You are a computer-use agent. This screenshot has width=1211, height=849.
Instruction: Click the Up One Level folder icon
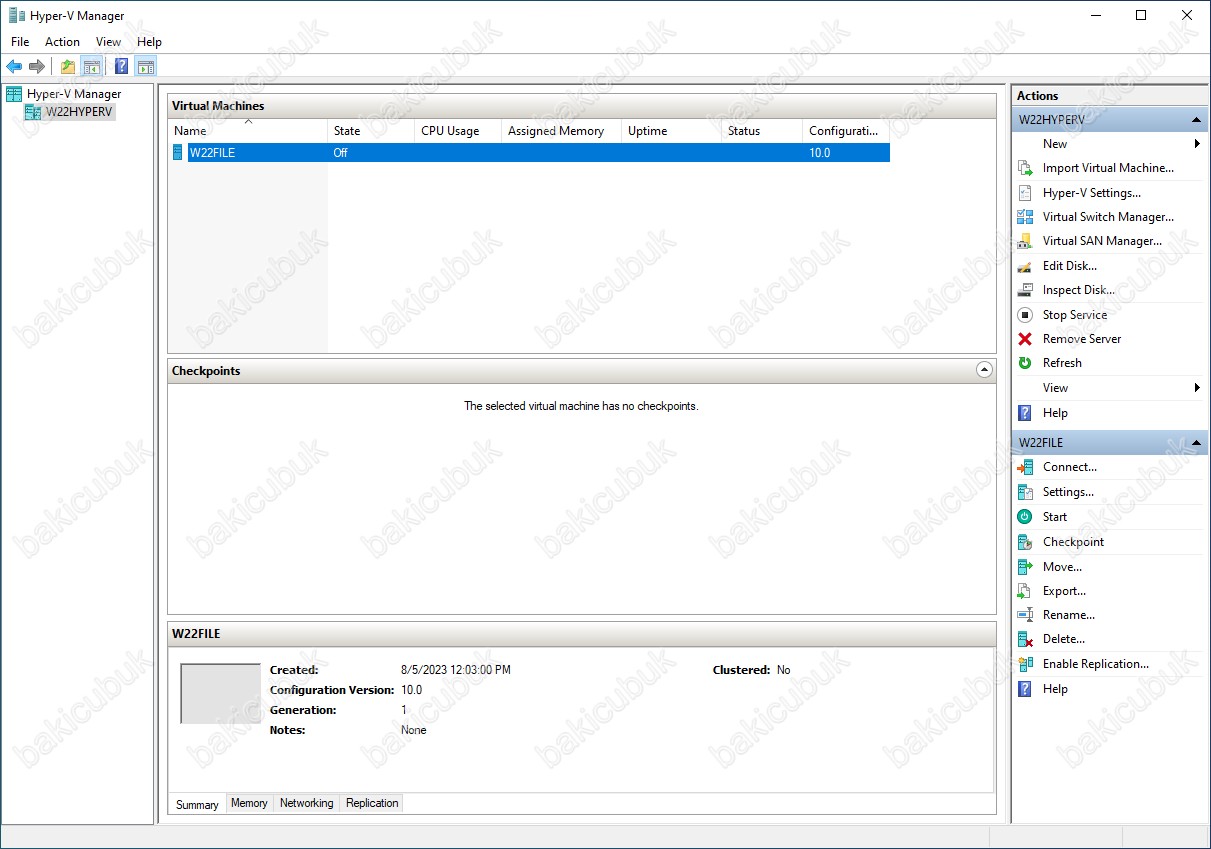coord(68,67)
